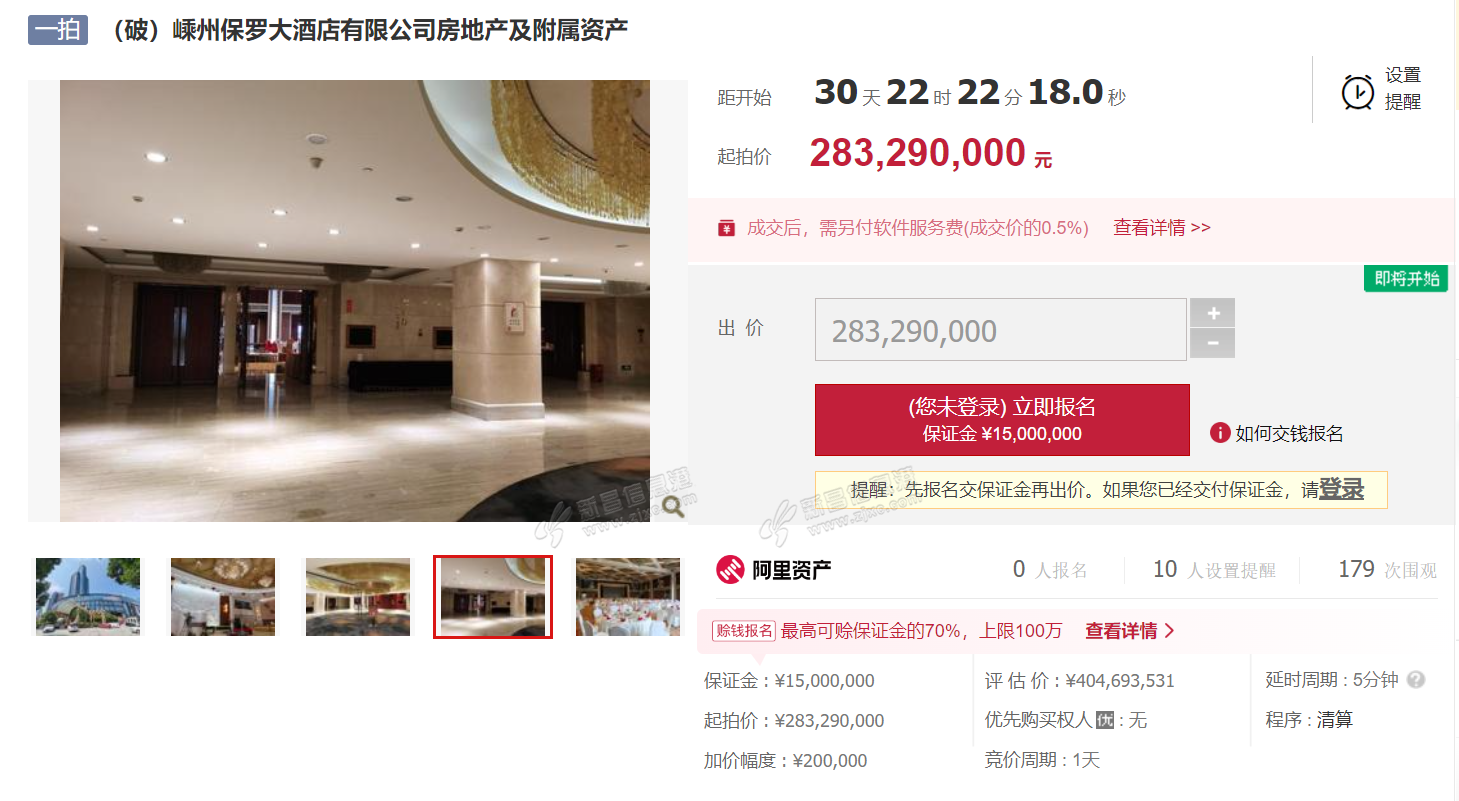Click the 出价 bid amount input field
The height and width of the screenshot is (801, 1459).
(x=1001, y=330)
